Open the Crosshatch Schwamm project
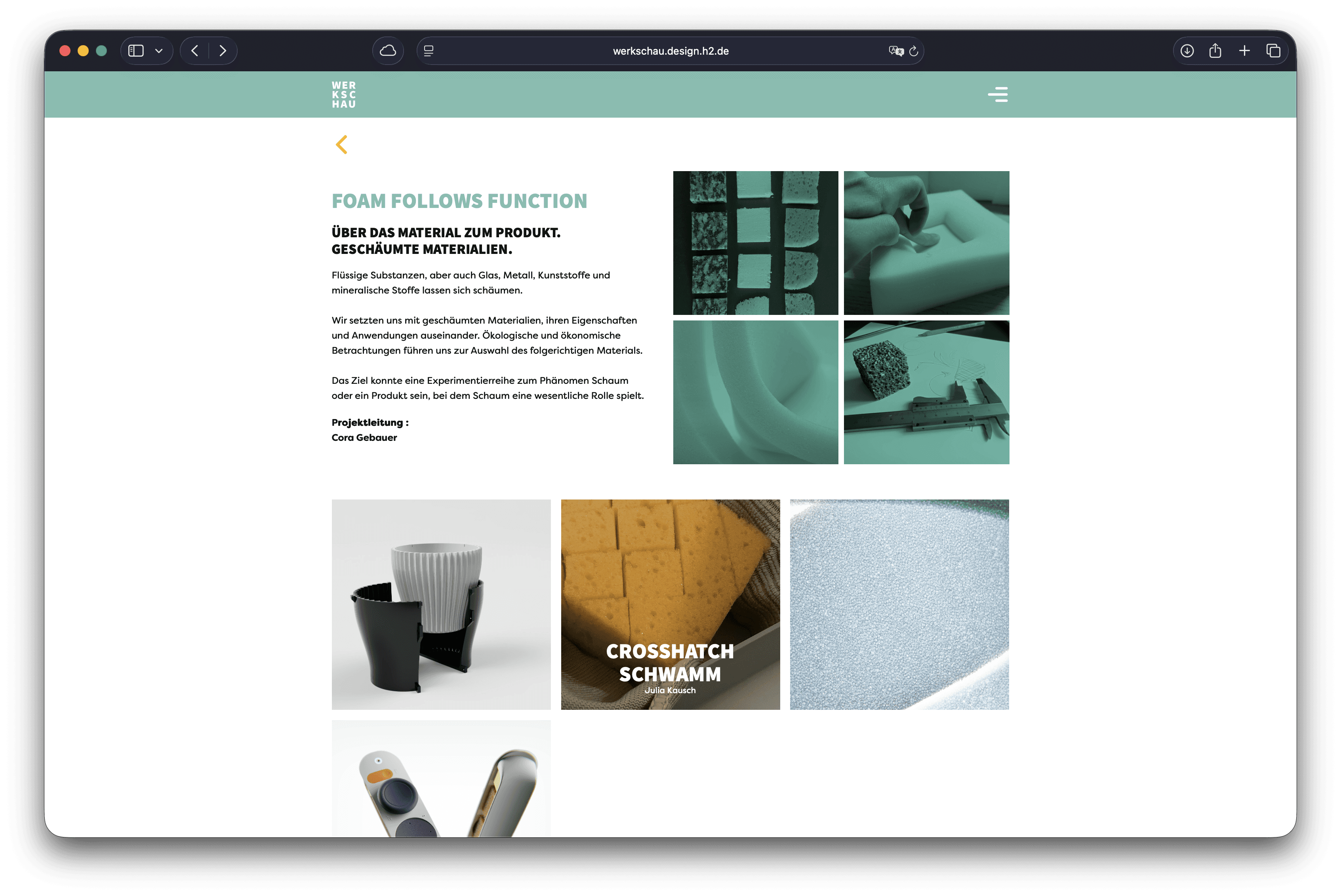Viewport: 1341px width, 896px height. pyautogui.click(x=670, y=604)
